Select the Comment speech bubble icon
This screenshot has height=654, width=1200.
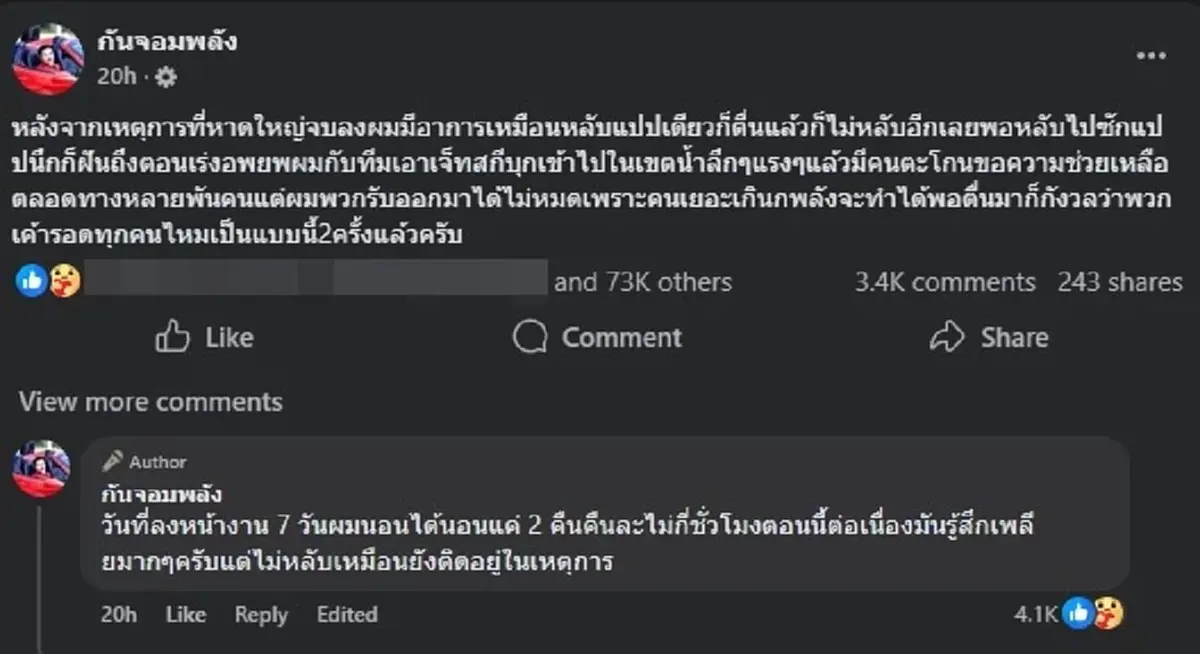pyautogui.click(x=528, y=337)
